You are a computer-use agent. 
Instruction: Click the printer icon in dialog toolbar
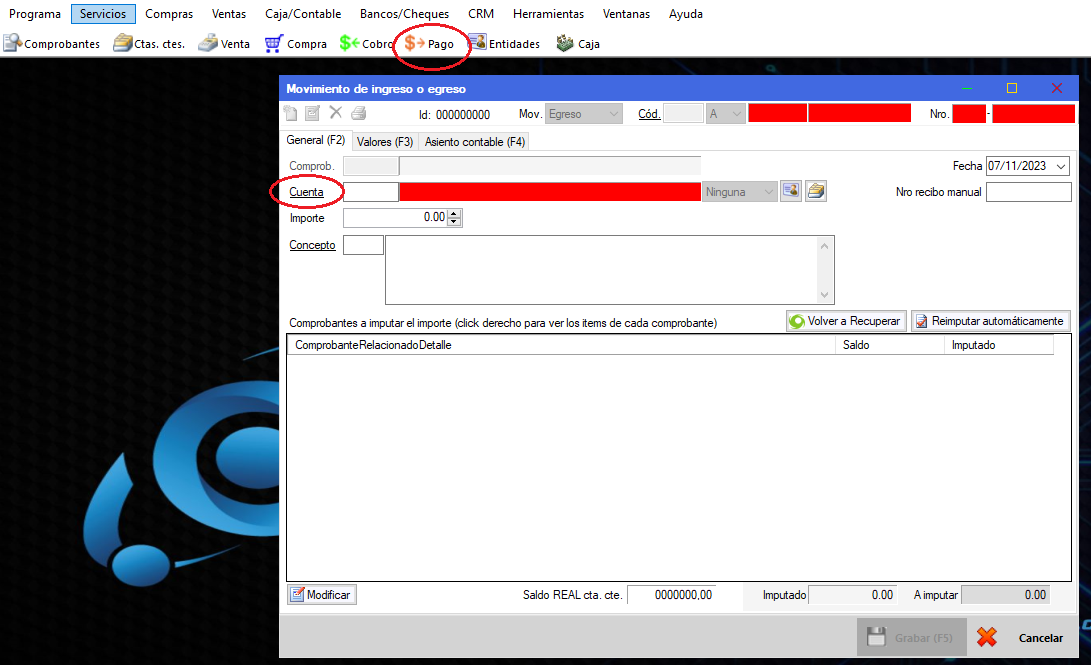coord(358,113)
